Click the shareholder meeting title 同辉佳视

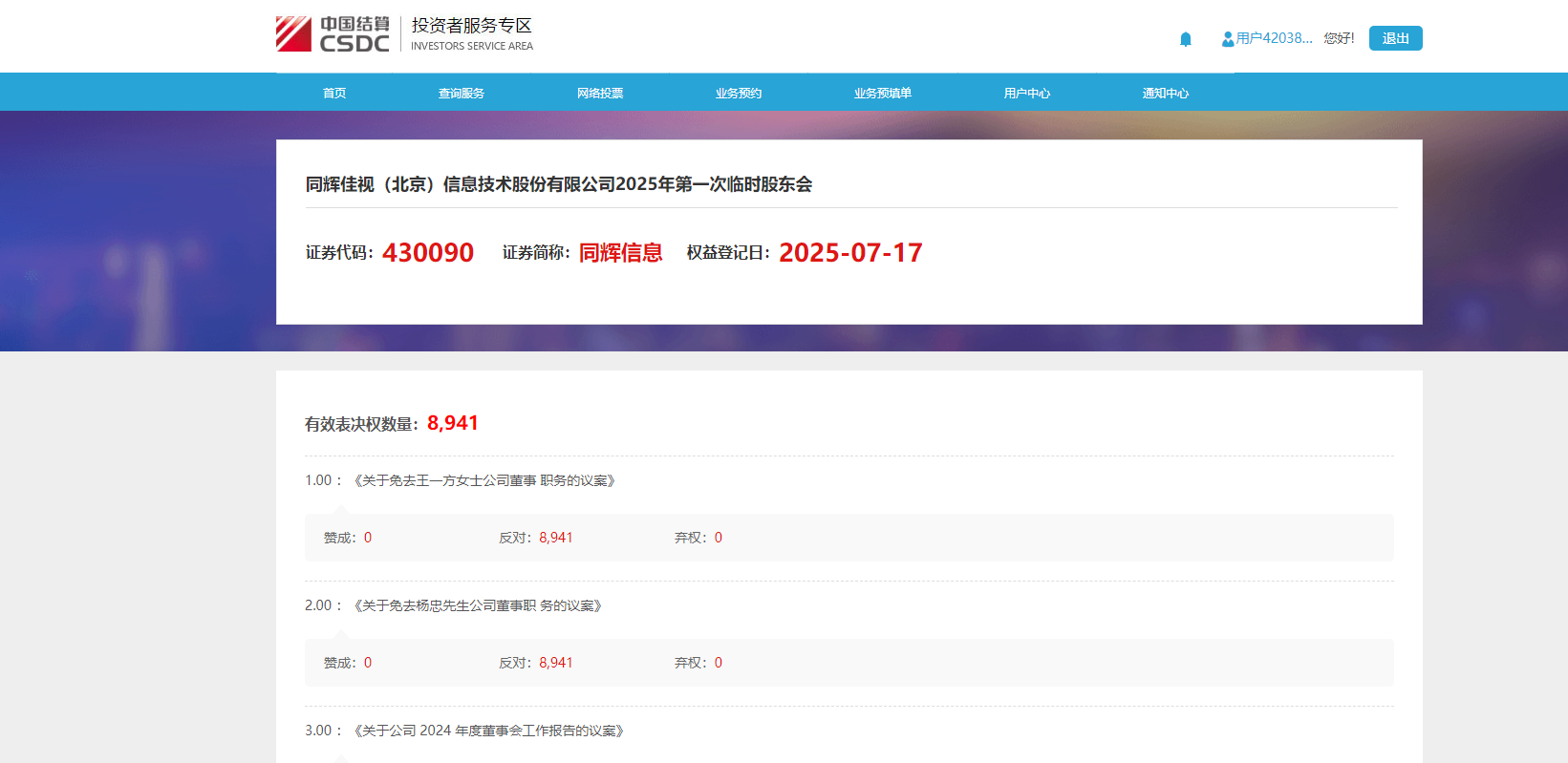[559, 184]
